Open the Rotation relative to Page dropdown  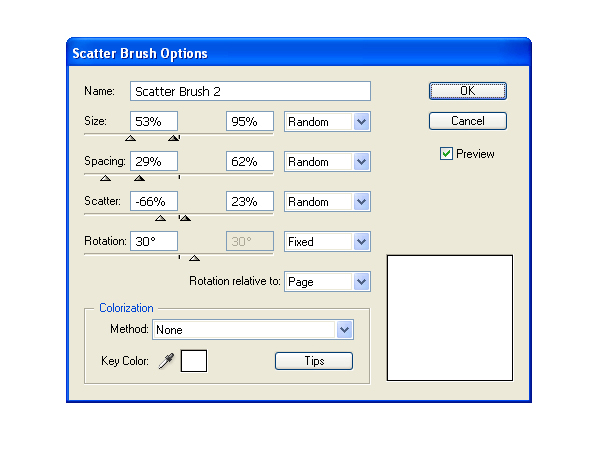(327, 282)
